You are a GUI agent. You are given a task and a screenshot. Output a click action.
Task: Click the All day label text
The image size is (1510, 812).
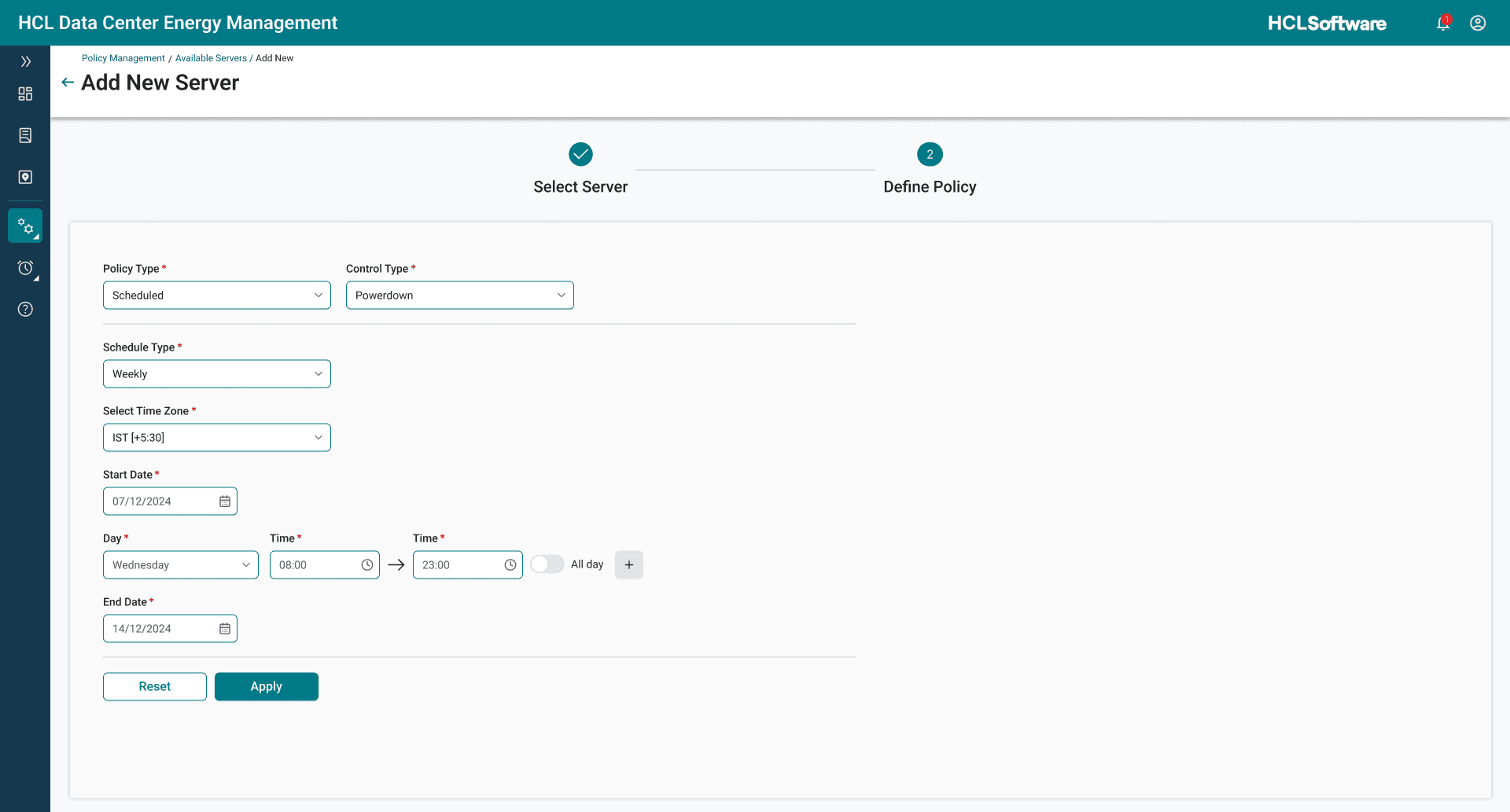[587, 564]
